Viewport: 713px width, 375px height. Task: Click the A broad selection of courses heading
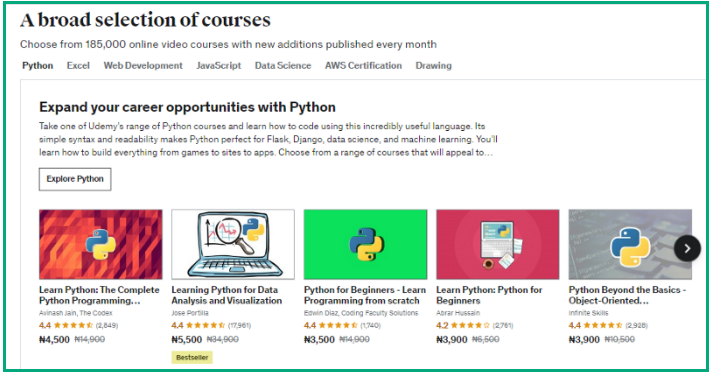(145, 20)
